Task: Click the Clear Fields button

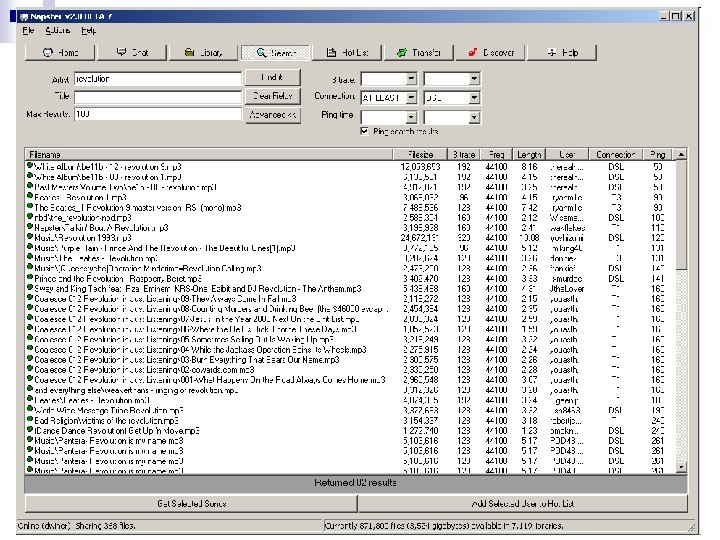Action: 273,96
